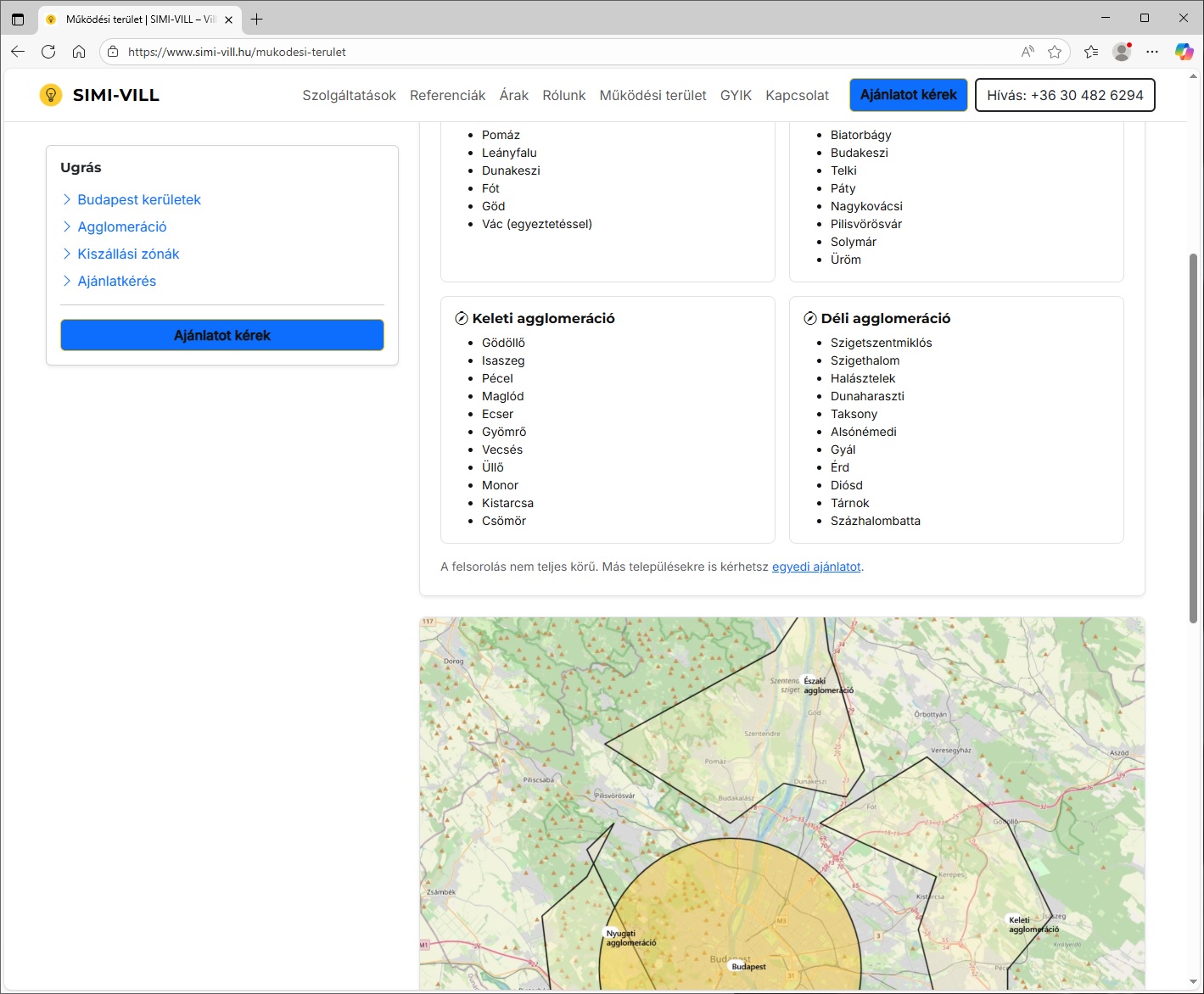Click the browser profile avatar icon
1204x994 pixels.
(1122, 52)
